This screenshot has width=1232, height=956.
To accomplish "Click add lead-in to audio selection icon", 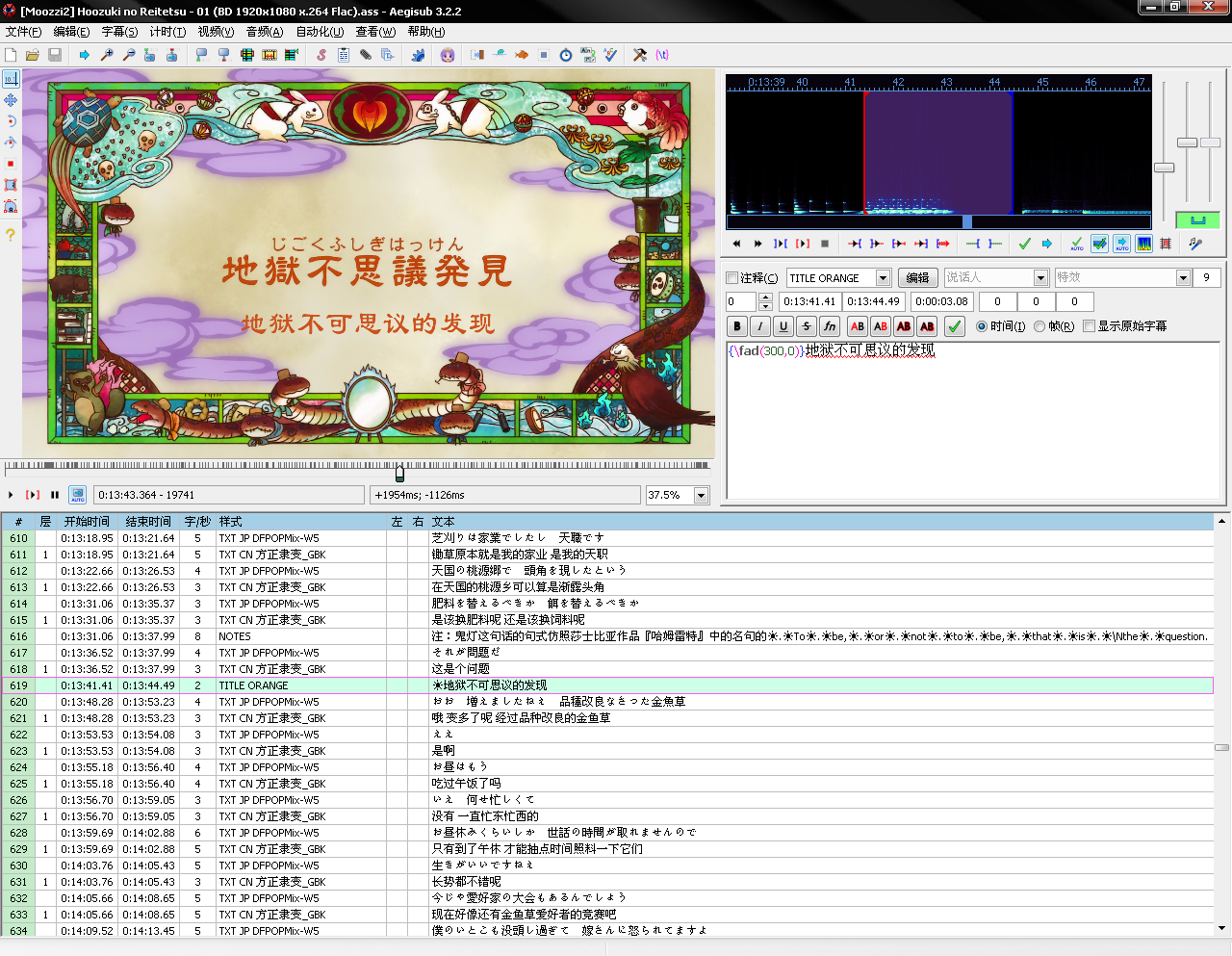I will [x=973, y=244].
